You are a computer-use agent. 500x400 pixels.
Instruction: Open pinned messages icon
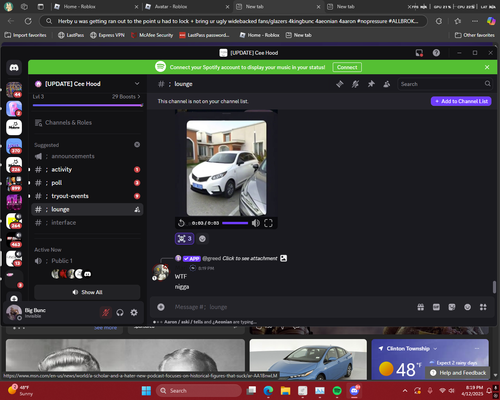[x=371, y=84]
